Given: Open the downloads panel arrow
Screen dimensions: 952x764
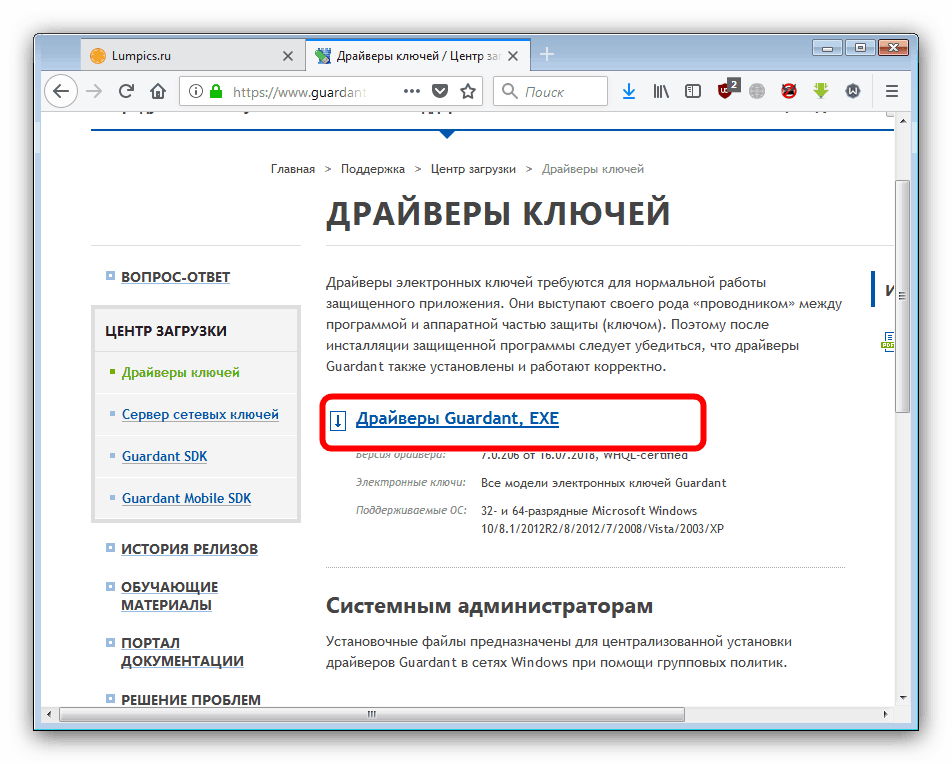Looking at the screenshot, I should click(629, 92).
